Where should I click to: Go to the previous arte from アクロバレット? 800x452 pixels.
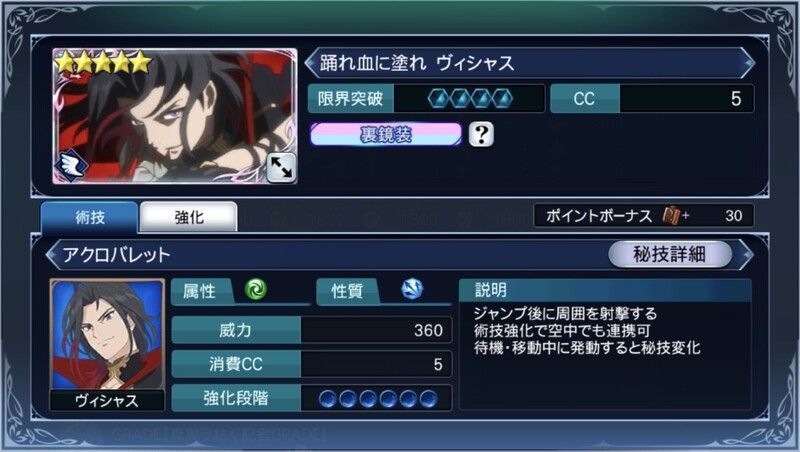point(52,254)
